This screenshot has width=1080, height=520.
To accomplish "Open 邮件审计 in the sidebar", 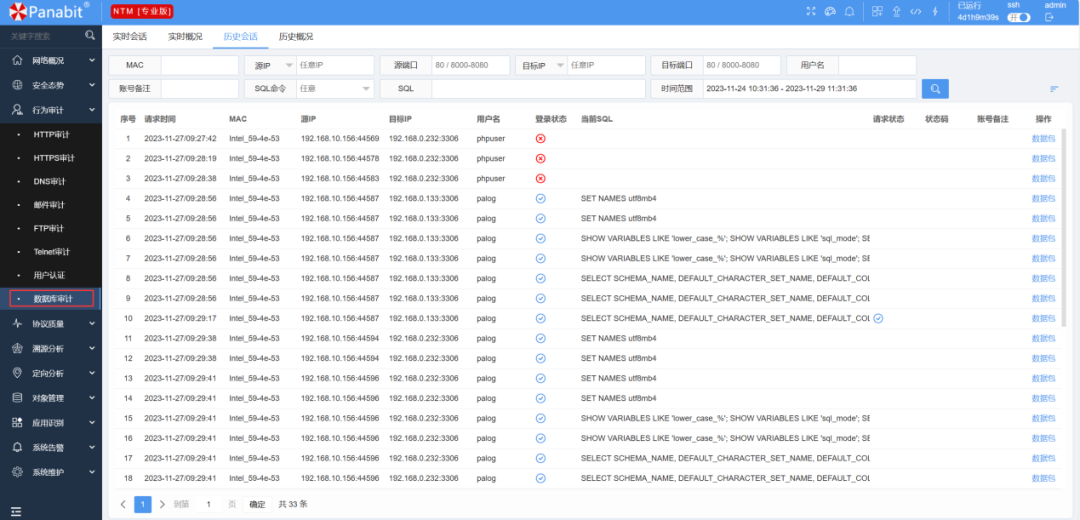I will pyautogui.click(x=50, y=205).
